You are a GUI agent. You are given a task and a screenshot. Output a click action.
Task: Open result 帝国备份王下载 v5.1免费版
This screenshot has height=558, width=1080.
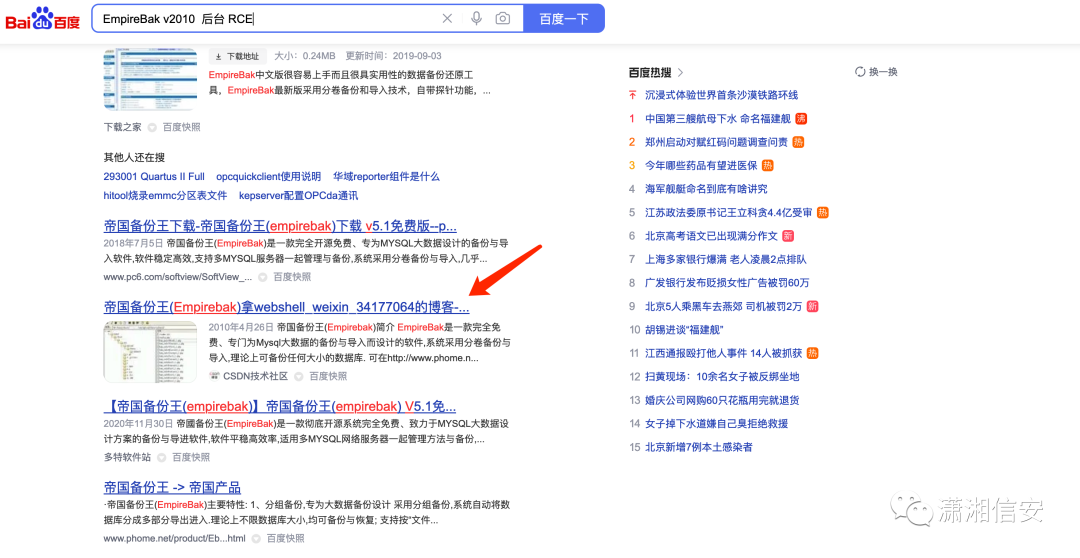click(x=280, y=226)
